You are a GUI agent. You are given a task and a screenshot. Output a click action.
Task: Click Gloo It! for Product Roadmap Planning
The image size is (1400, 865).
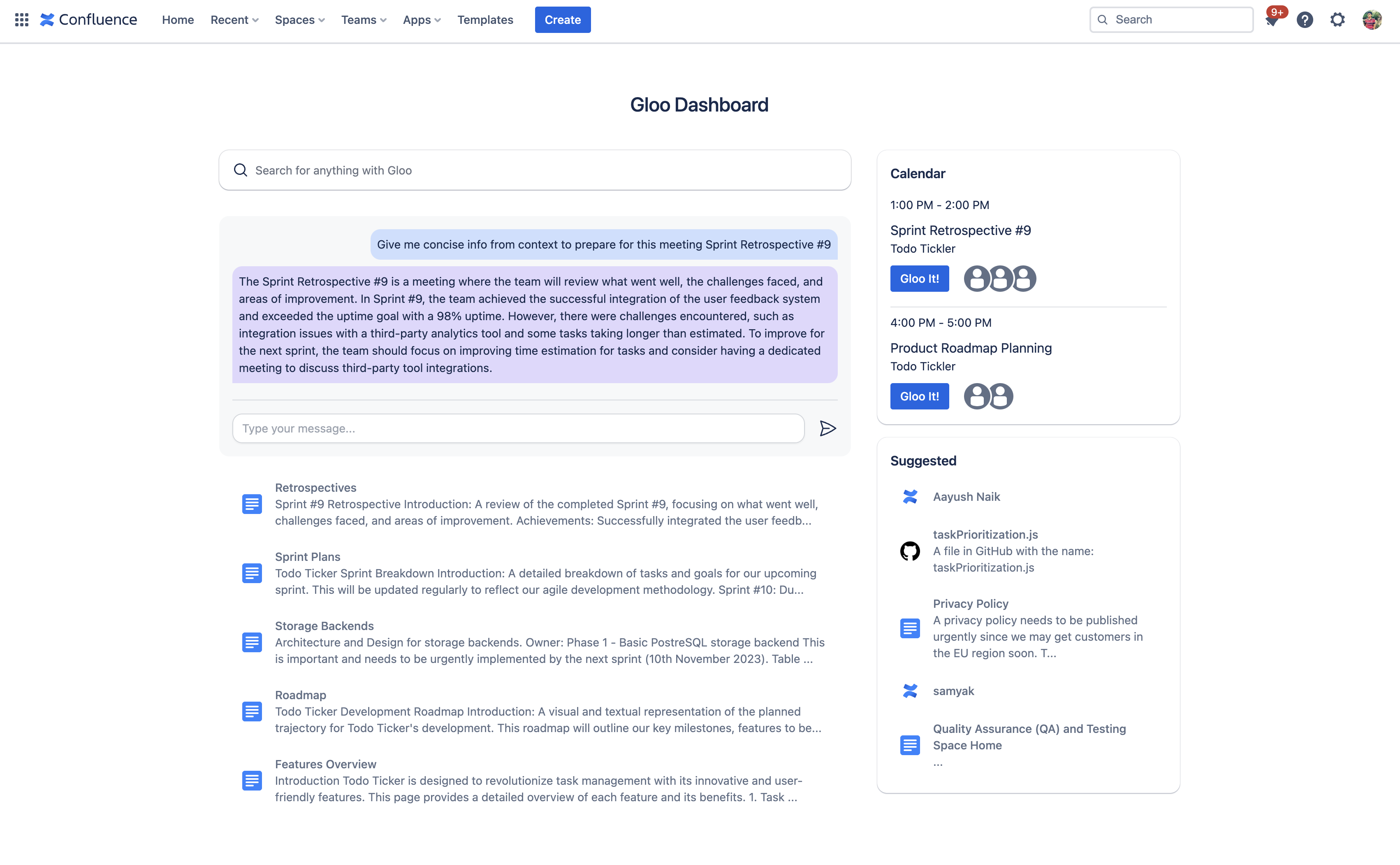coord(919,396)
